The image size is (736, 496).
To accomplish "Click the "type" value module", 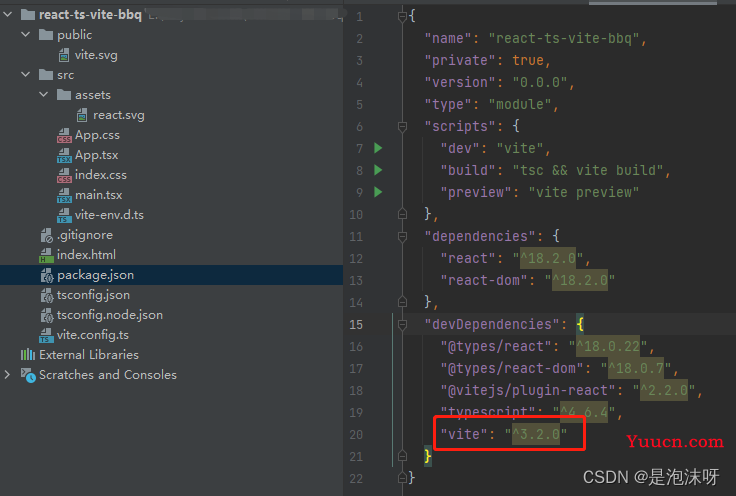I will 520,104.
